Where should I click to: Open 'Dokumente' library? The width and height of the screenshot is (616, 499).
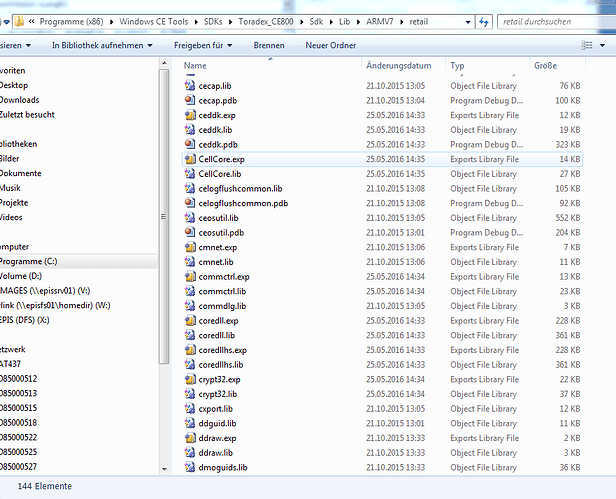[x=20, y=173]
